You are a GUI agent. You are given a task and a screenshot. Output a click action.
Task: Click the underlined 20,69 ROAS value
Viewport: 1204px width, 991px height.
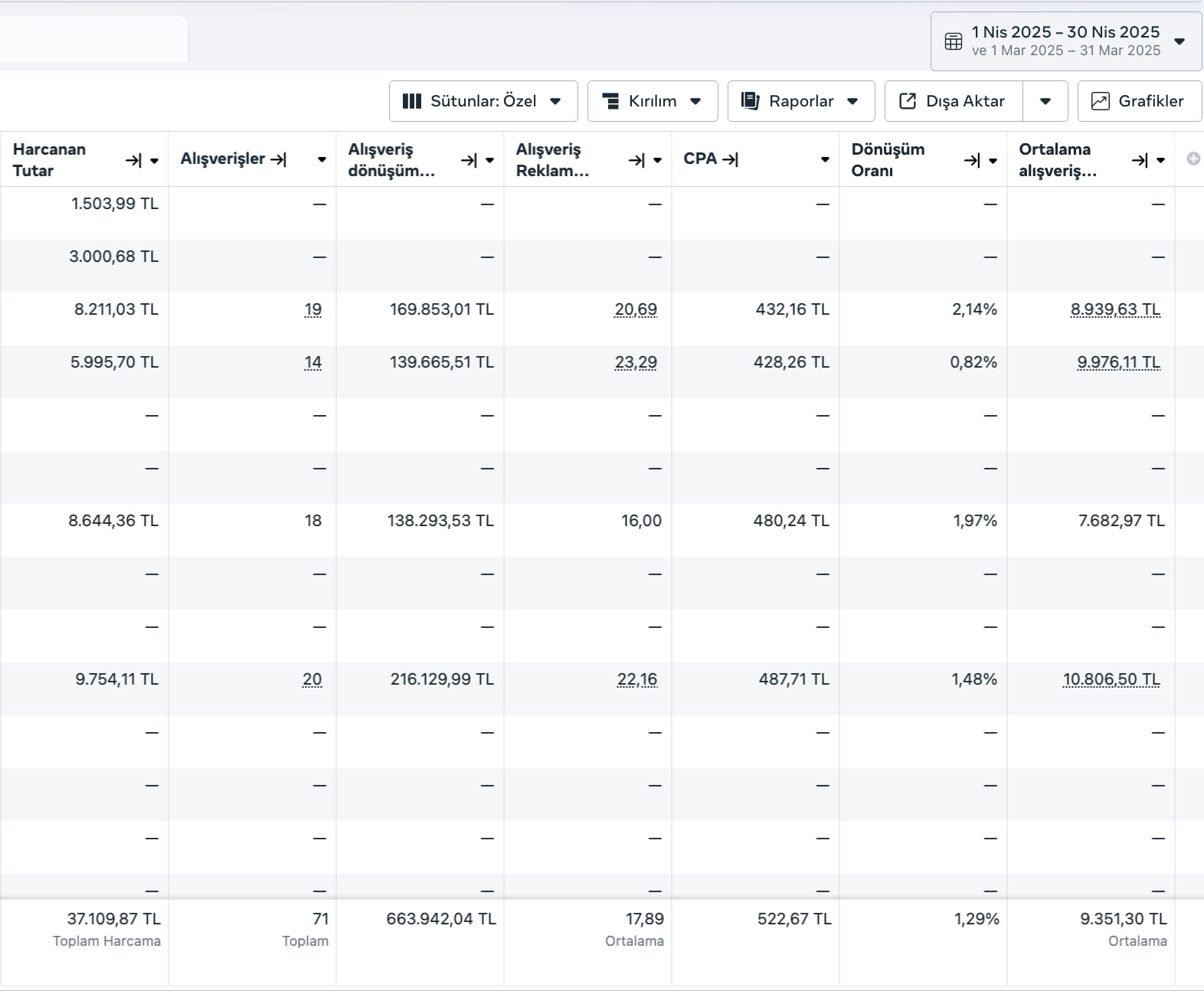pos(636,309)
